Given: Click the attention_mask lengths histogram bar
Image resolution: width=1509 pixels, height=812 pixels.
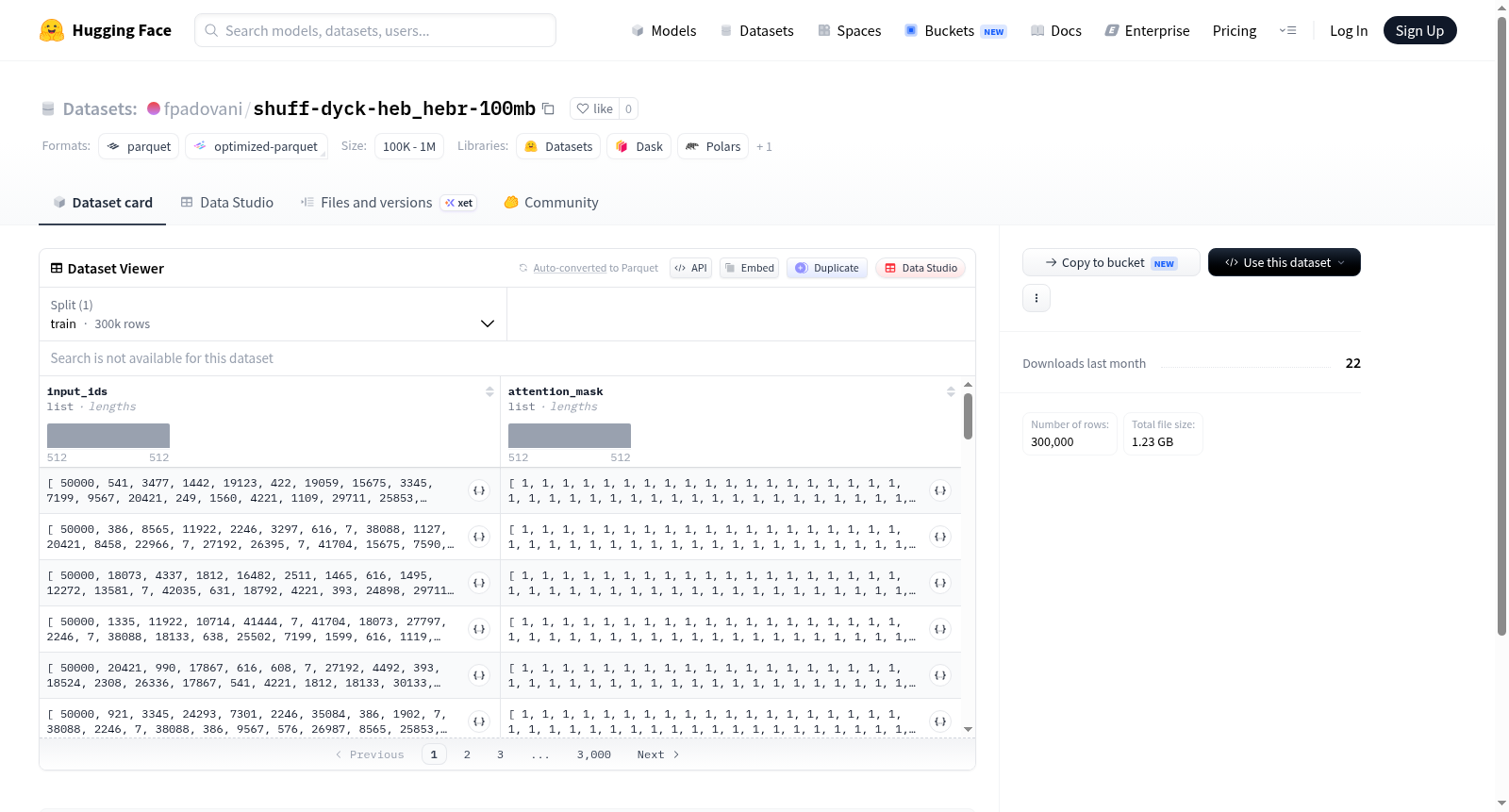Looking at the screenshot, I should point(570,435).
